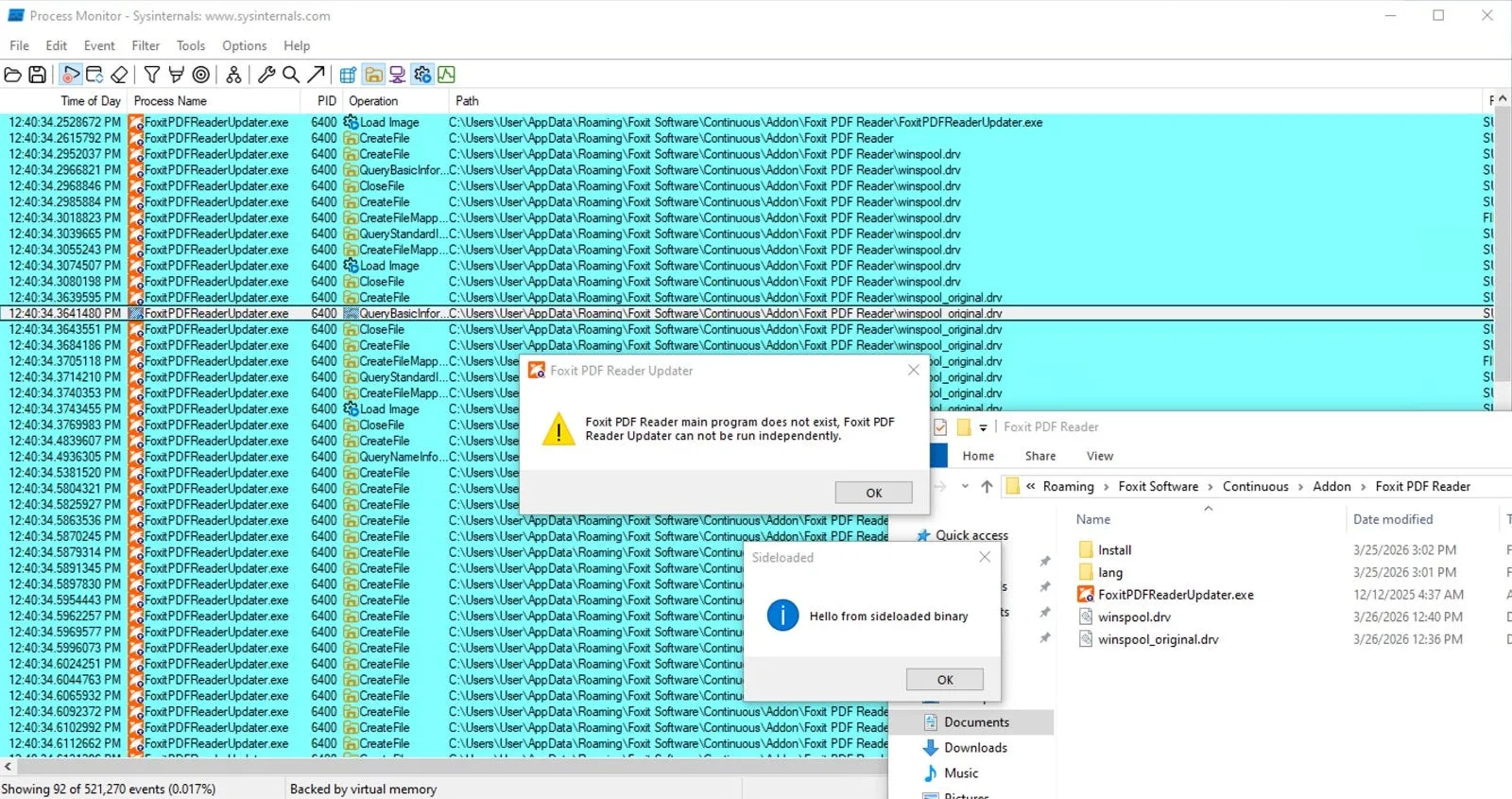Image resolution: width=1512 pixels, height=799 pixels.
Task: Click Quick access in Explorer navigation pane
Action: pyautogui.click(x=971, y=535)
